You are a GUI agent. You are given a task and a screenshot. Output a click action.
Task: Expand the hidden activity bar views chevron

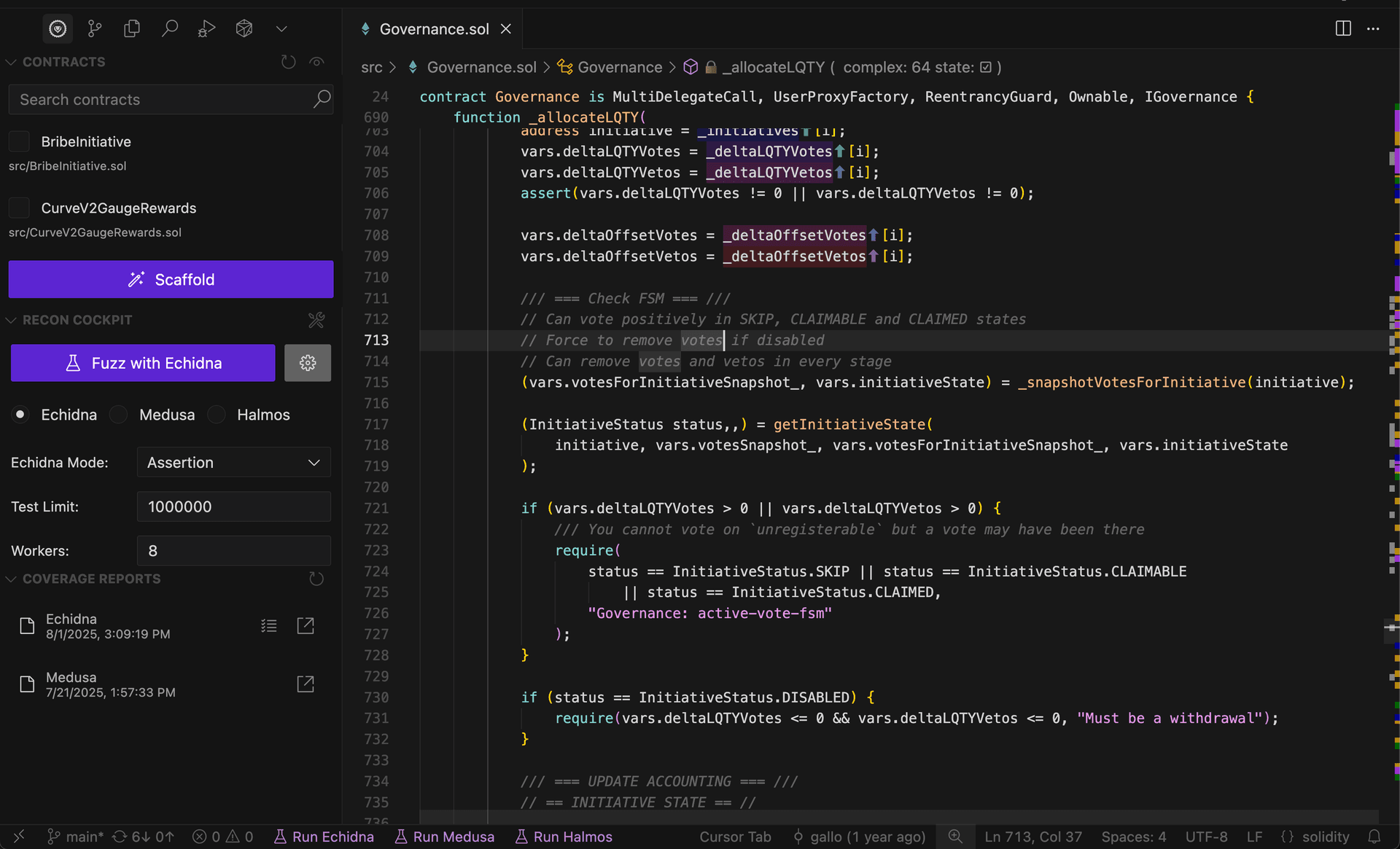[x=281, y=28]
